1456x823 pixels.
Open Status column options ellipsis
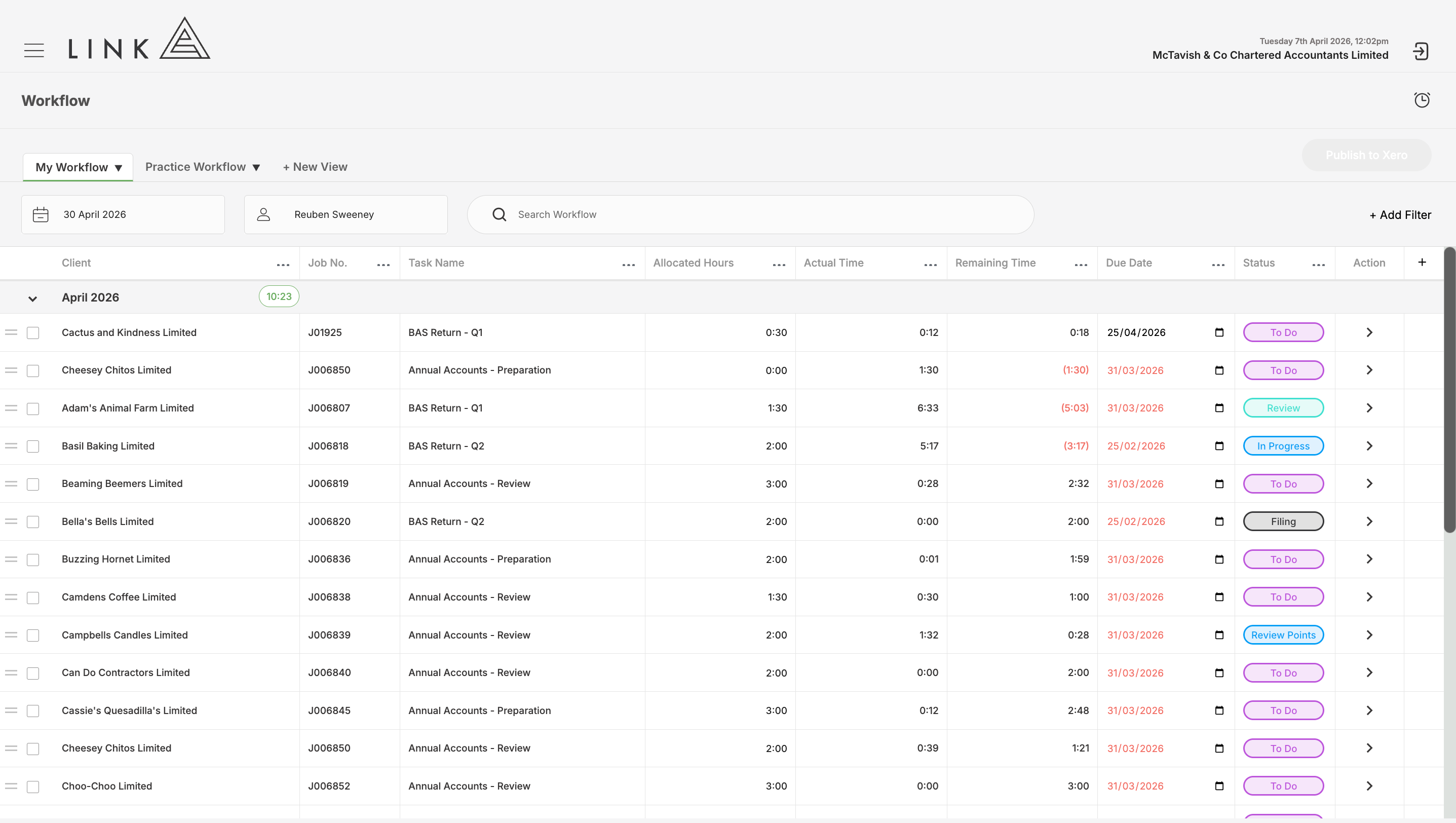click(x=1319, y=265)
